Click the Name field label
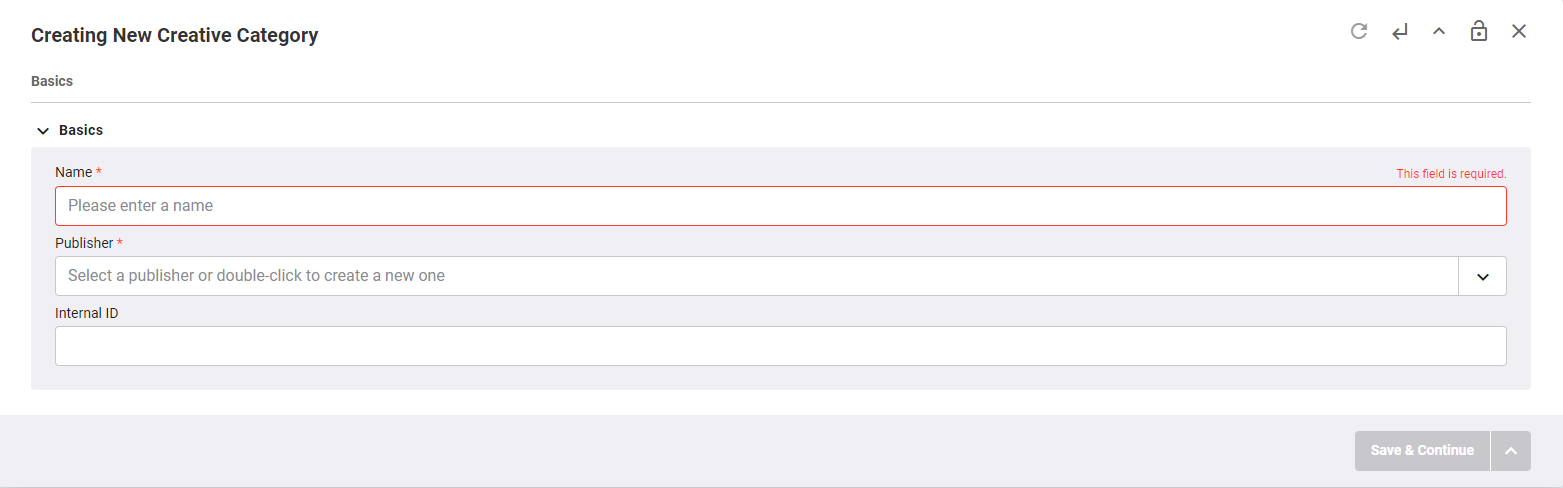Image resolution: width=1563 pixels, height=488 pixels. coord(73,172)
